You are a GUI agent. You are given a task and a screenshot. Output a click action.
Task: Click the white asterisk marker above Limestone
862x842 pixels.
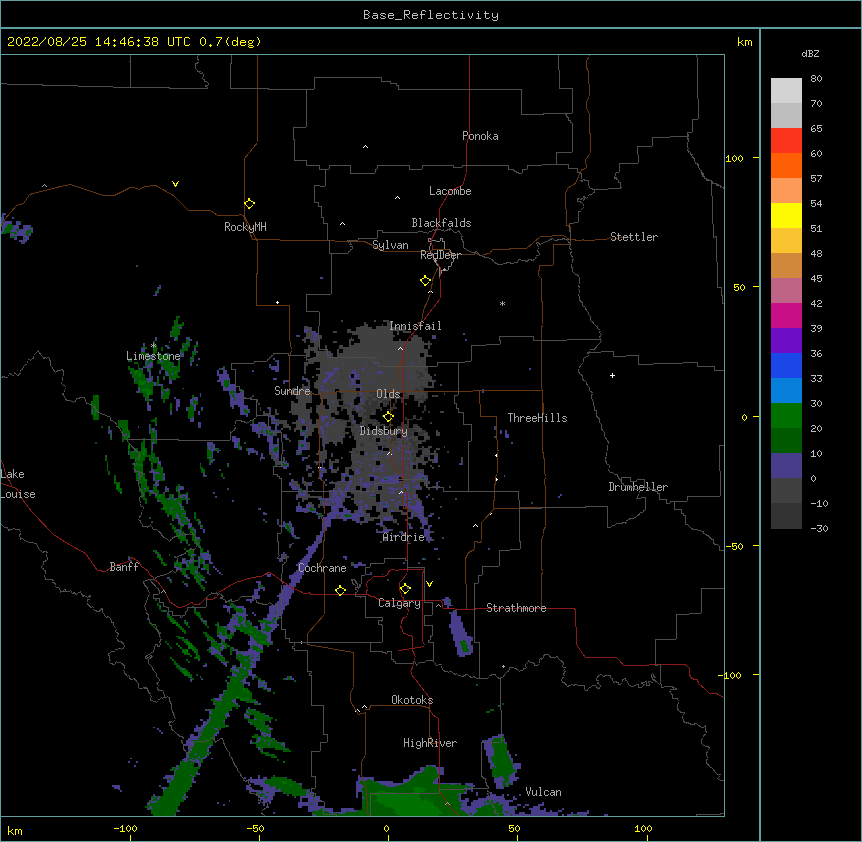tap(154, 346)
